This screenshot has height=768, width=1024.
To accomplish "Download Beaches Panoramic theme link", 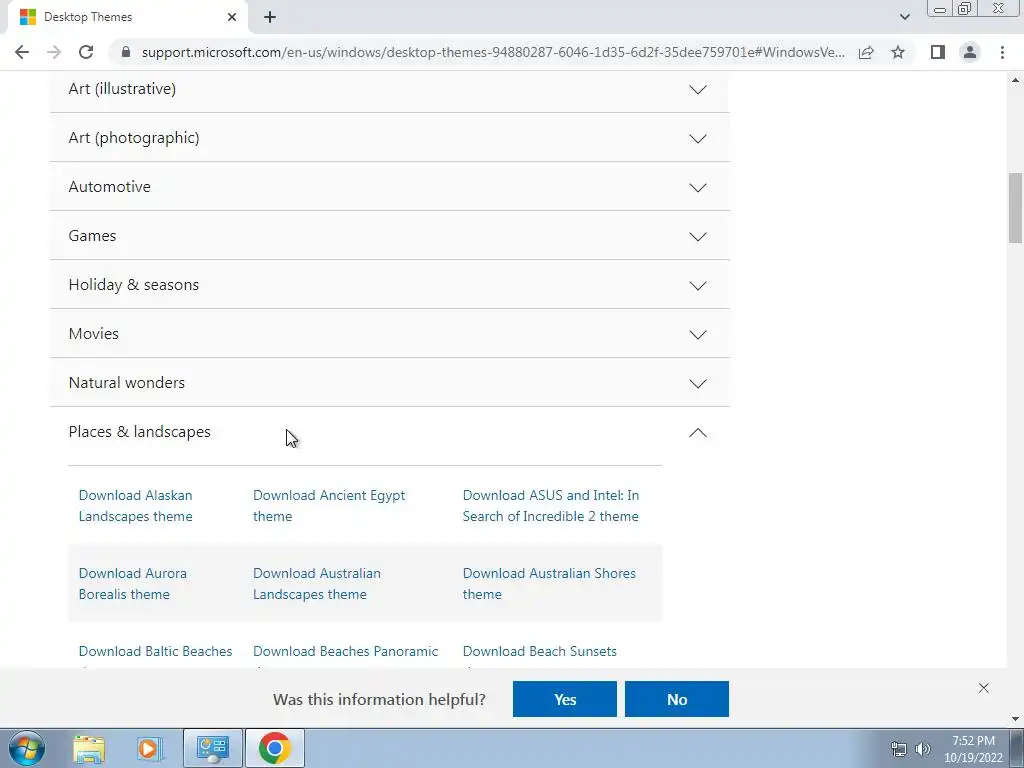I will [x=345, y=652].
